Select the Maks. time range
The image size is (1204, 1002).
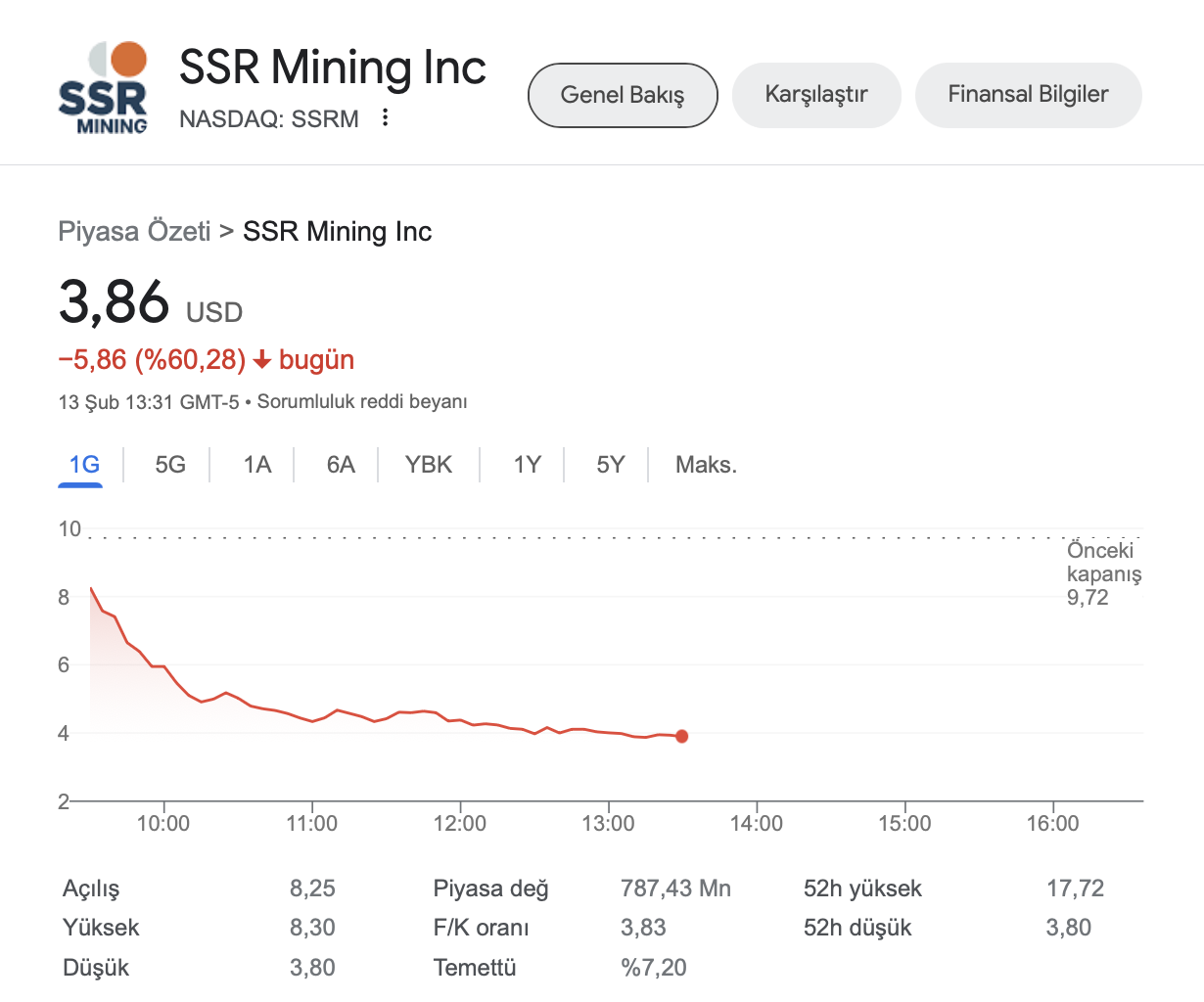point(706,465)
